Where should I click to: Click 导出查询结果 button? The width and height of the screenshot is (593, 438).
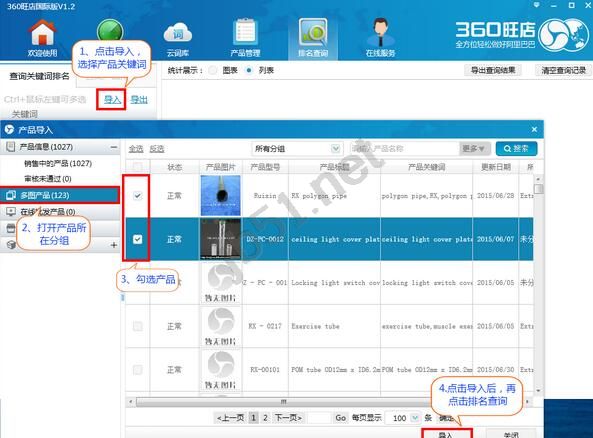point(492,70)
